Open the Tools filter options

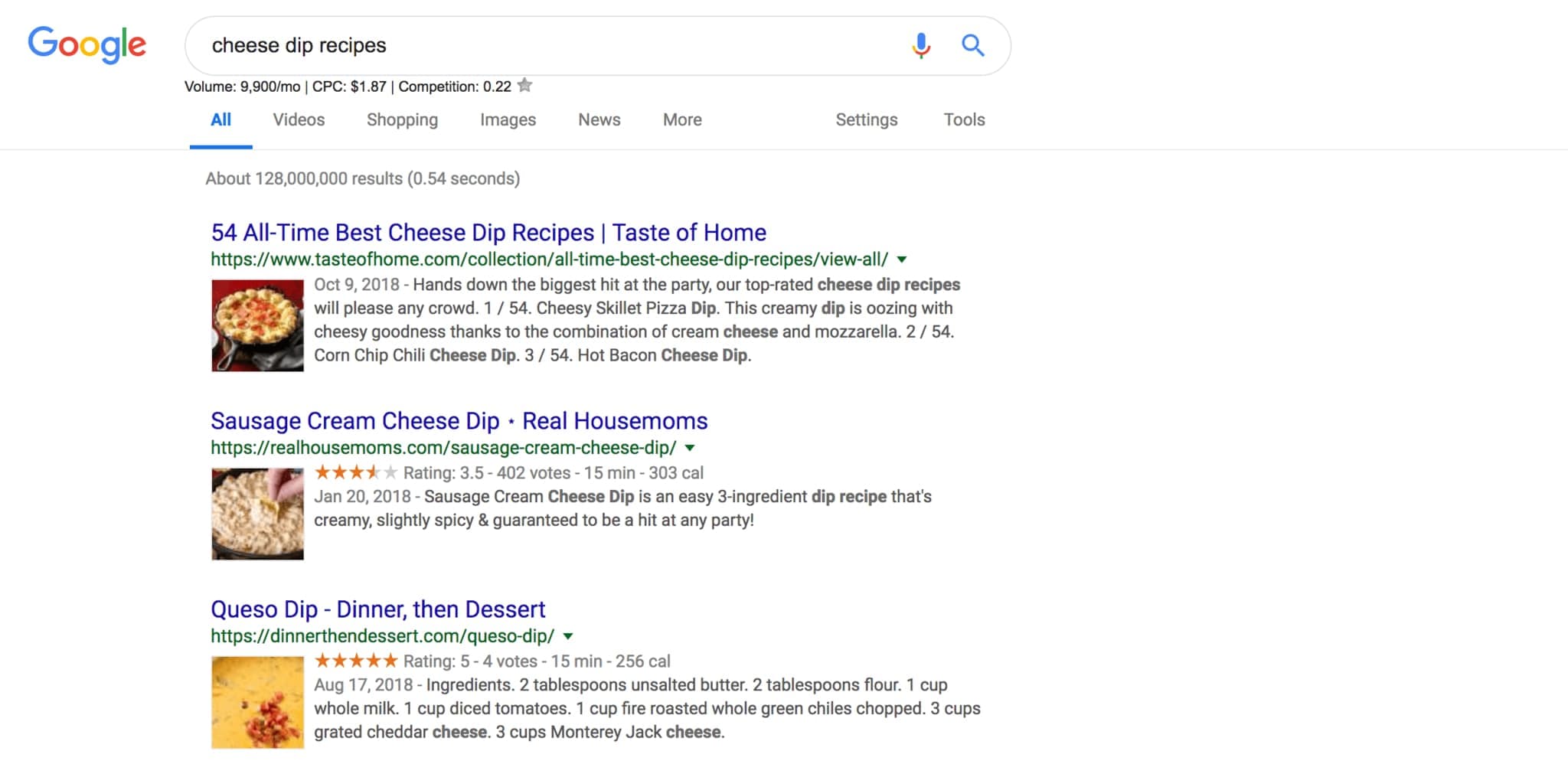point(964,120)
